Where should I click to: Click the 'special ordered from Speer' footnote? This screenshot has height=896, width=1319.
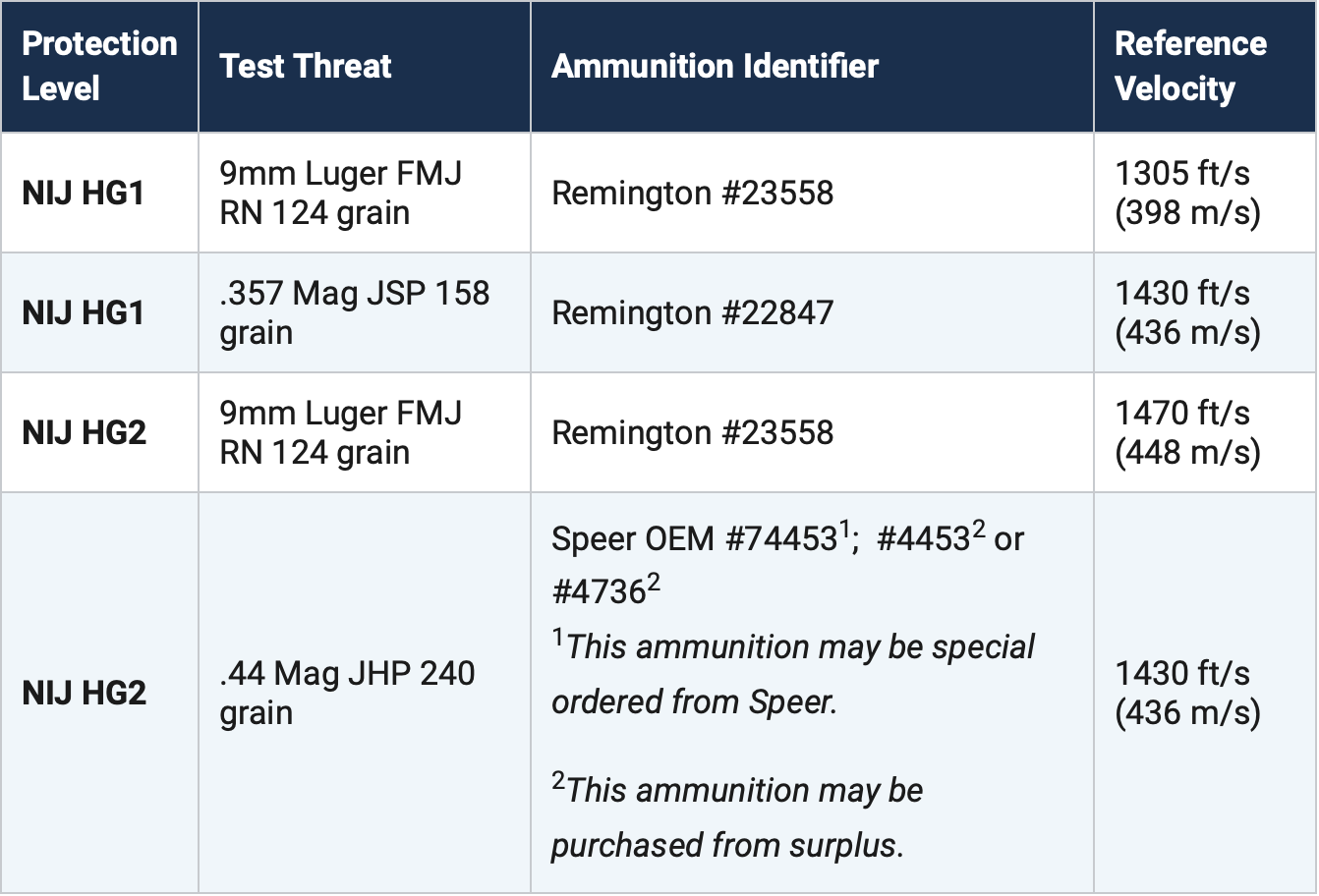click(792, 674)
